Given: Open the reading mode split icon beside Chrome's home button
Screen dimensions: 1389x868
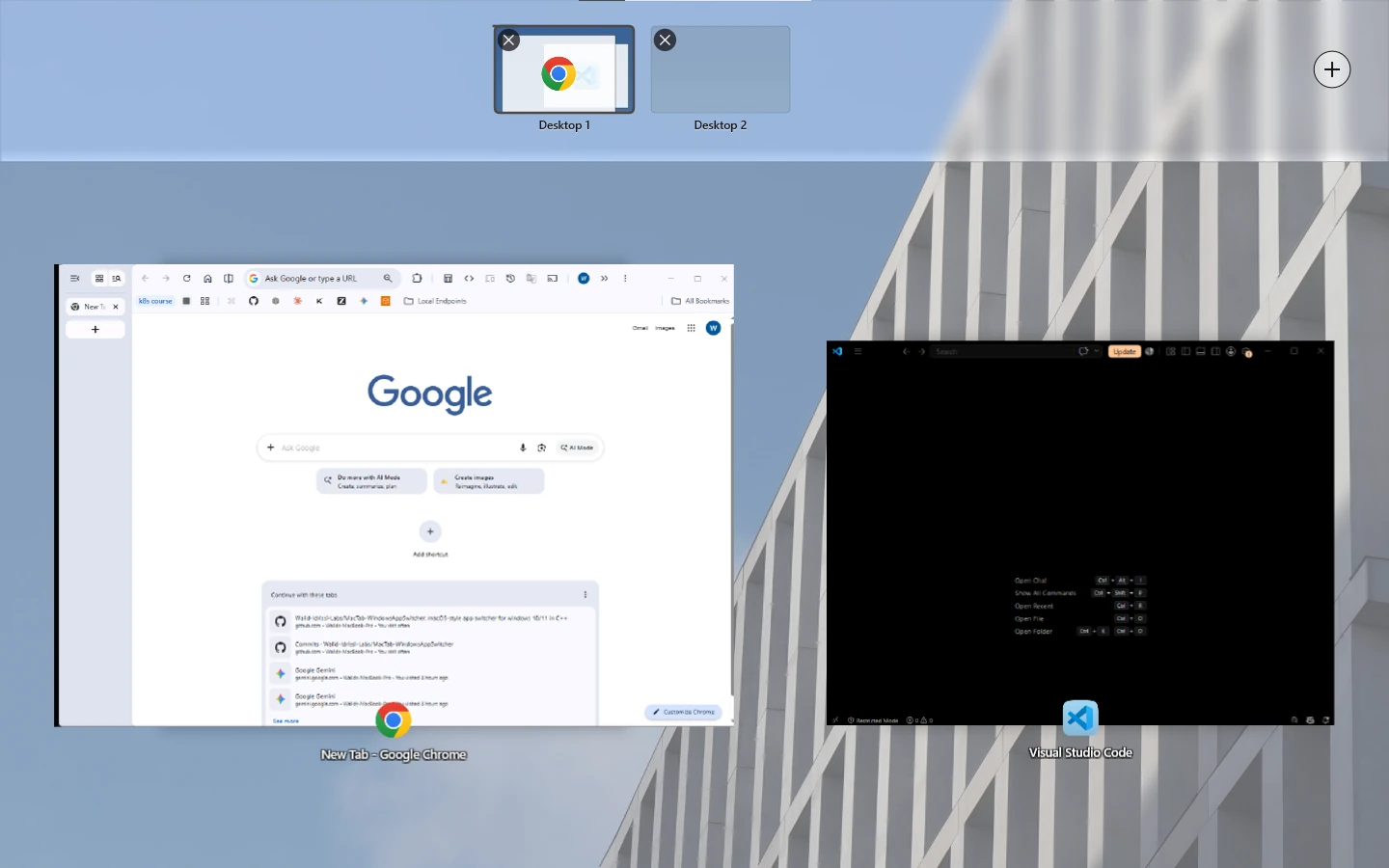Looking at the screenshot, I should click(229, 279).
